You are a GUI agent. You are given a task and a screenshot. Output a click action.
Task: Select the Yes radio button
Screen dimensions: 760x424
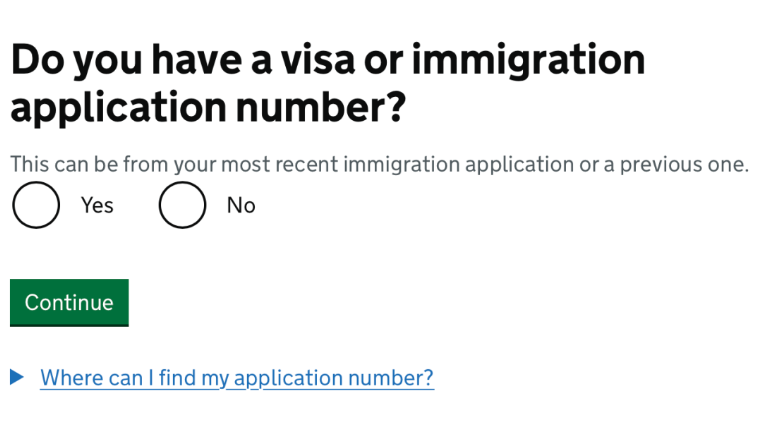36,205
